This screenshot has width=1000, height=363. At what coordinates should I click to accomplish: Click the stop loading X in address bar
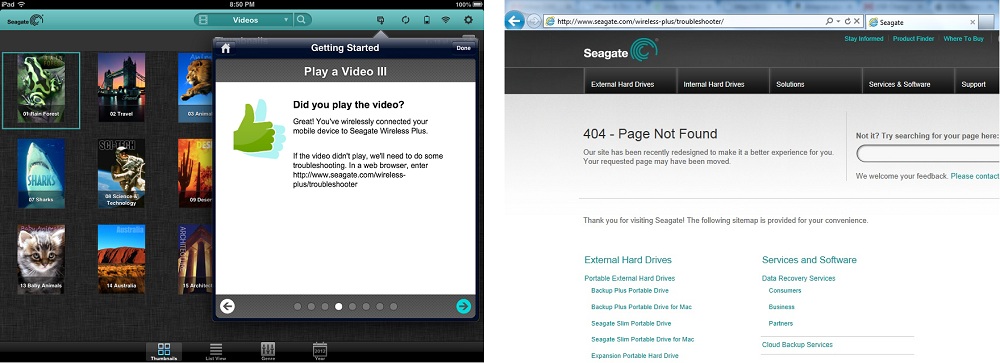(857, 22)
